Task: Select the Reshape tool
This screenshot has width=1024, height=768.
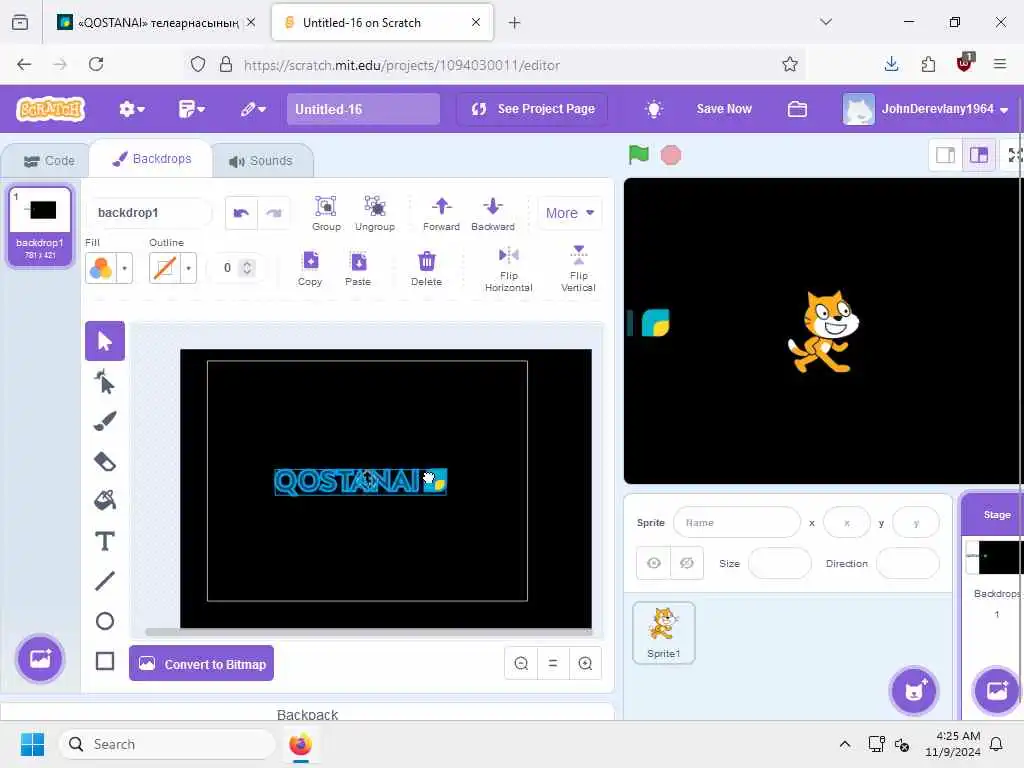Action: pos(104,381)
